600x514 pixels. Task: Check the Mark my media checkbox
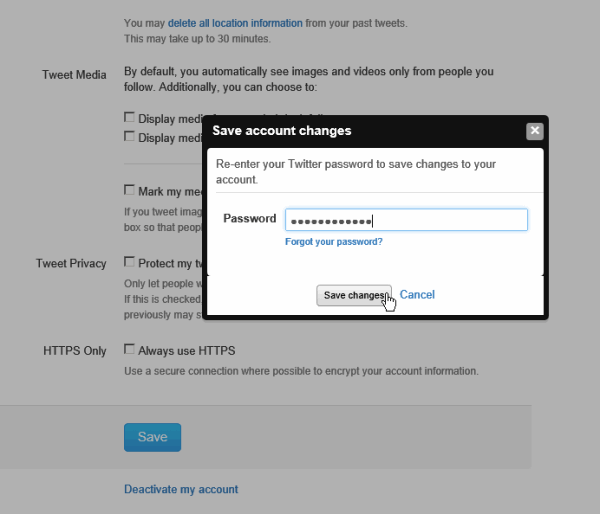coord(129,189)
